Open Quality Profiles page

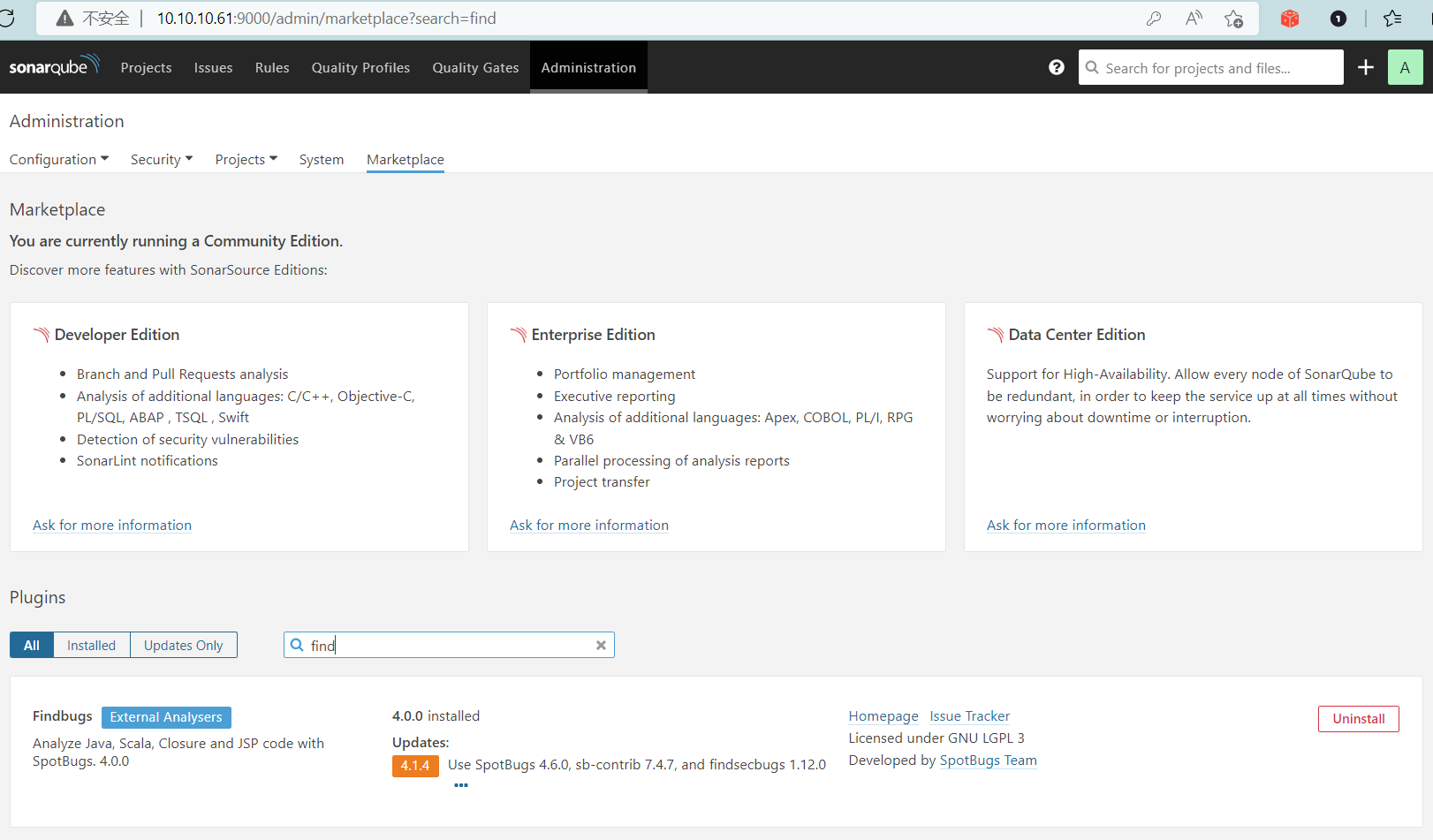tap(360, 67)
